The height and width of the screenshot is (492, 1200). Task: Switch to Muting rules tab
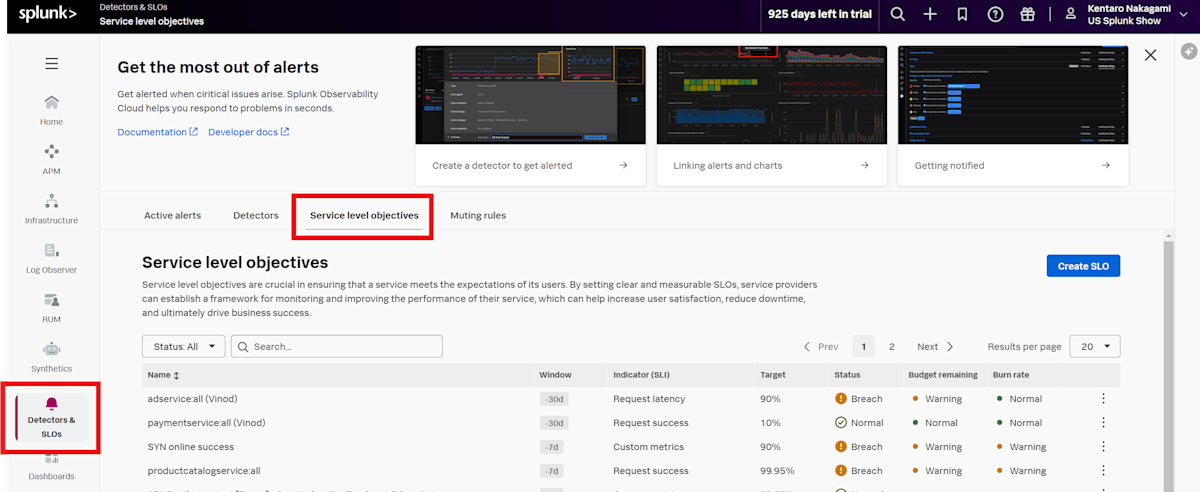tap(478, 215)
